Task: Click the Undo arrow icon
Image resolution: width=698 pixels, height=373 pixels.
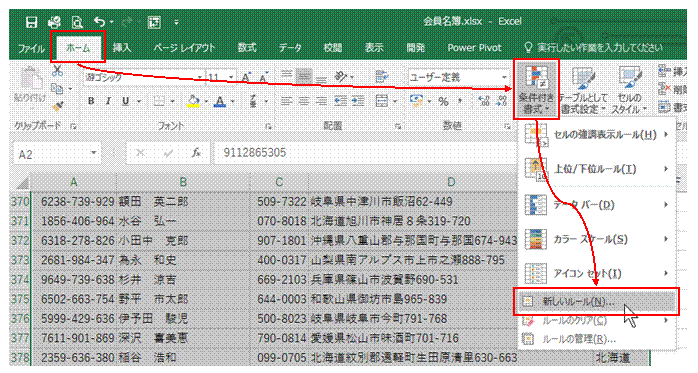Action: pos(99,22)
